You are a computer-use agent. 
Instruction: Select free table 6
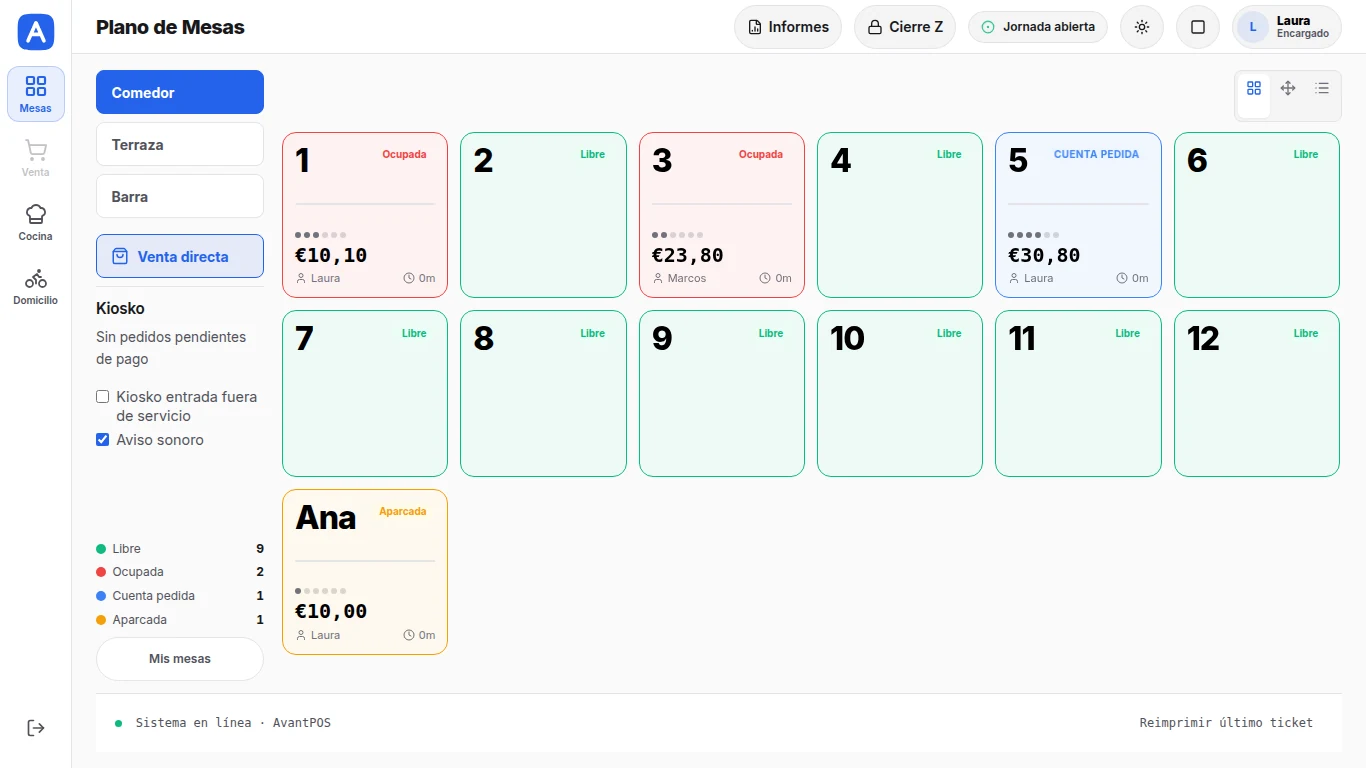tap(1257, 215)
